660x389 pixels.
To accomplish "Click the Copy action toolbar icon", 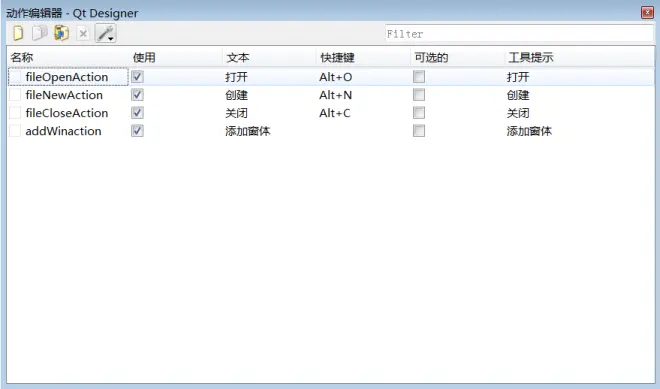I will 40,33.
